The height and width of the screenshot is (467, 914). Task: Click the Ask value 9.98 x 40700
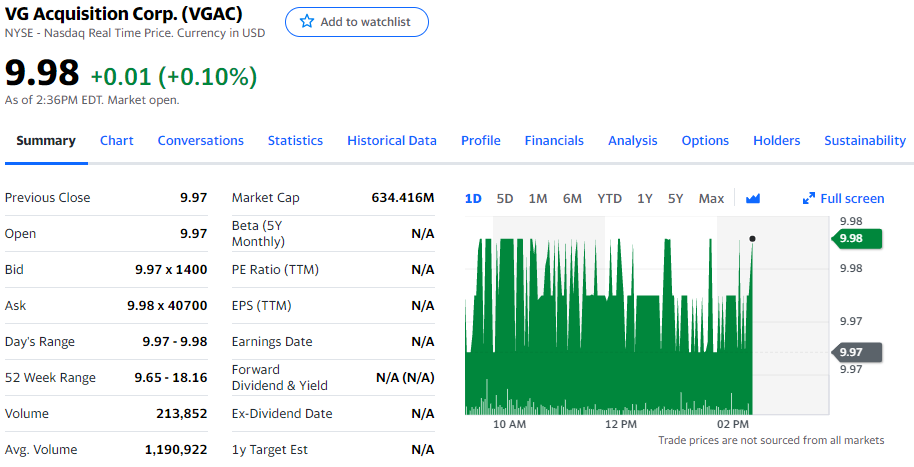click(x=167, y=306)
